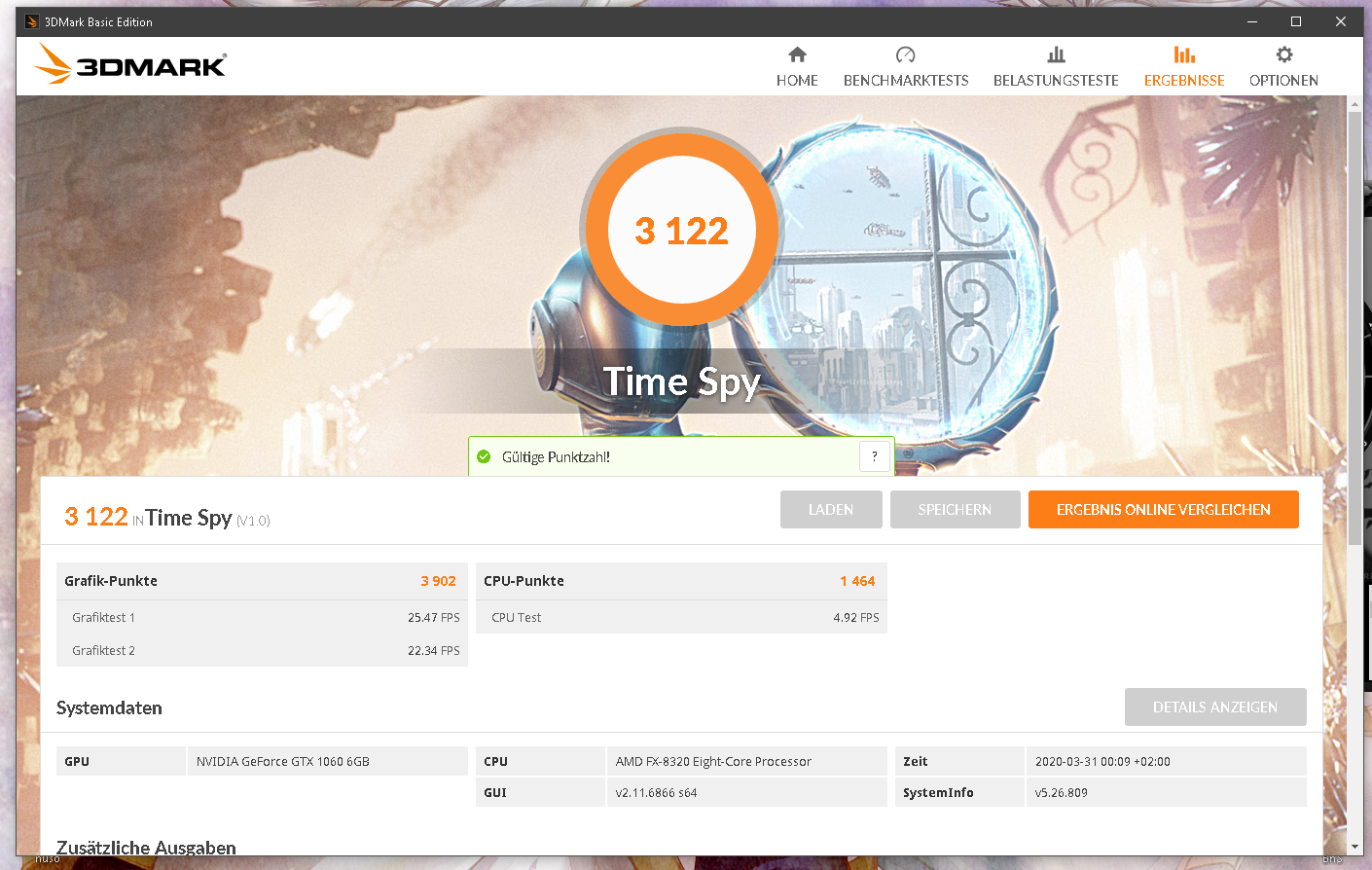Click NVIDIA GeForce GTX 1060 6GB value
1372x870 pixels.
point(283,761)
